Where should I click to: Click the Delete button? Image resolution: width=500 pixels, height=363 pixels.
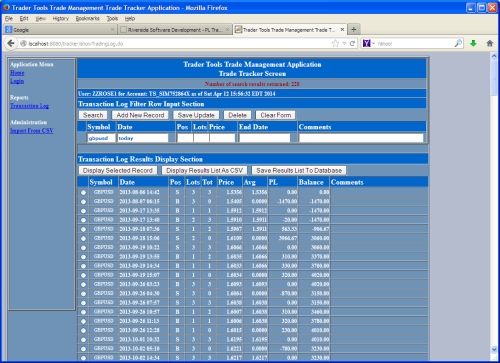point(237,115)
